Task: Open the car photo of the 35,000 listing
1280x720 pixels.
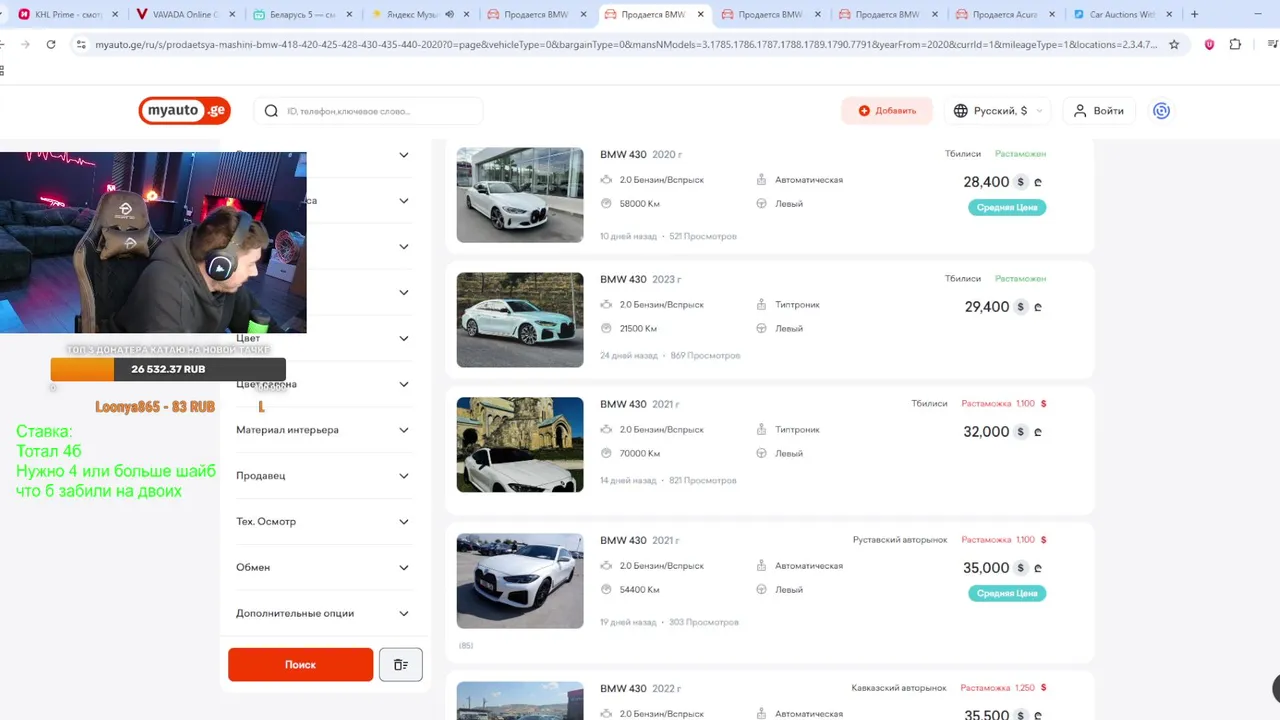Action: tap(520, 581)
